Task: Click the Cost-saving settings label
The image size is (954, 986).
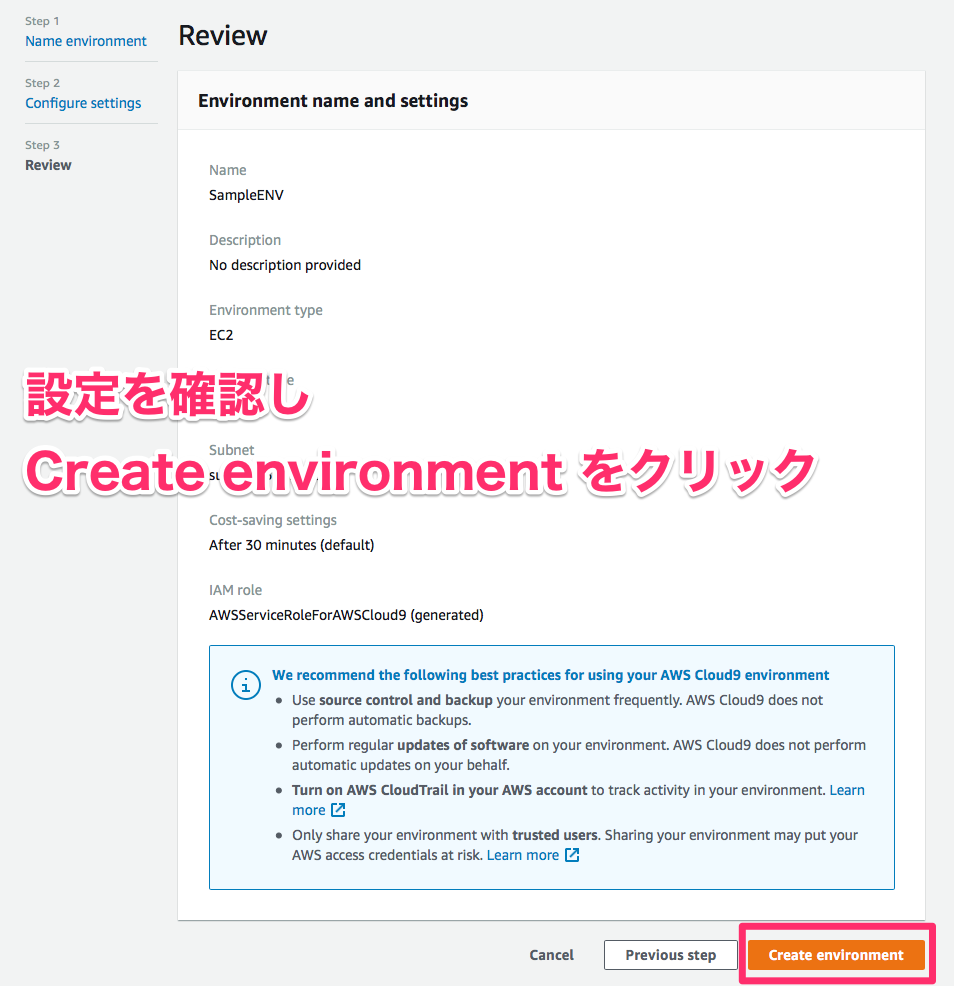Action: pos(273,520)
